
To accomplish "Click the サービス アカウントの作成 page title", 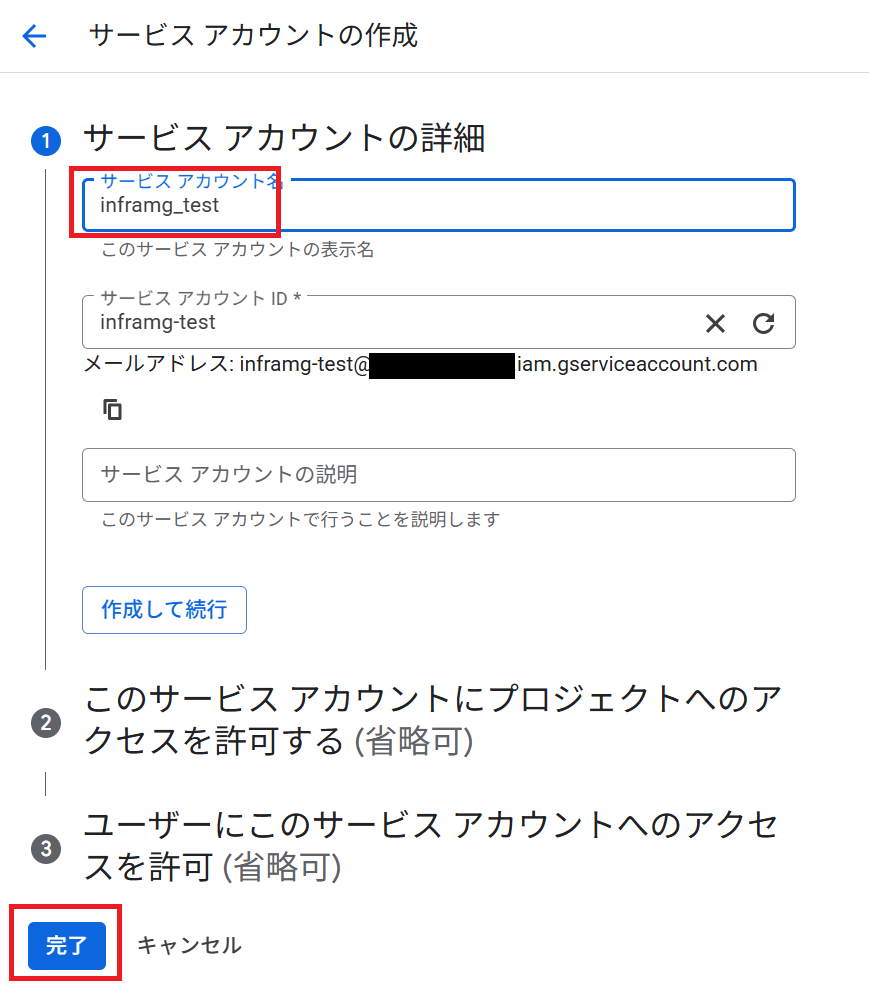I will [253, 35].
